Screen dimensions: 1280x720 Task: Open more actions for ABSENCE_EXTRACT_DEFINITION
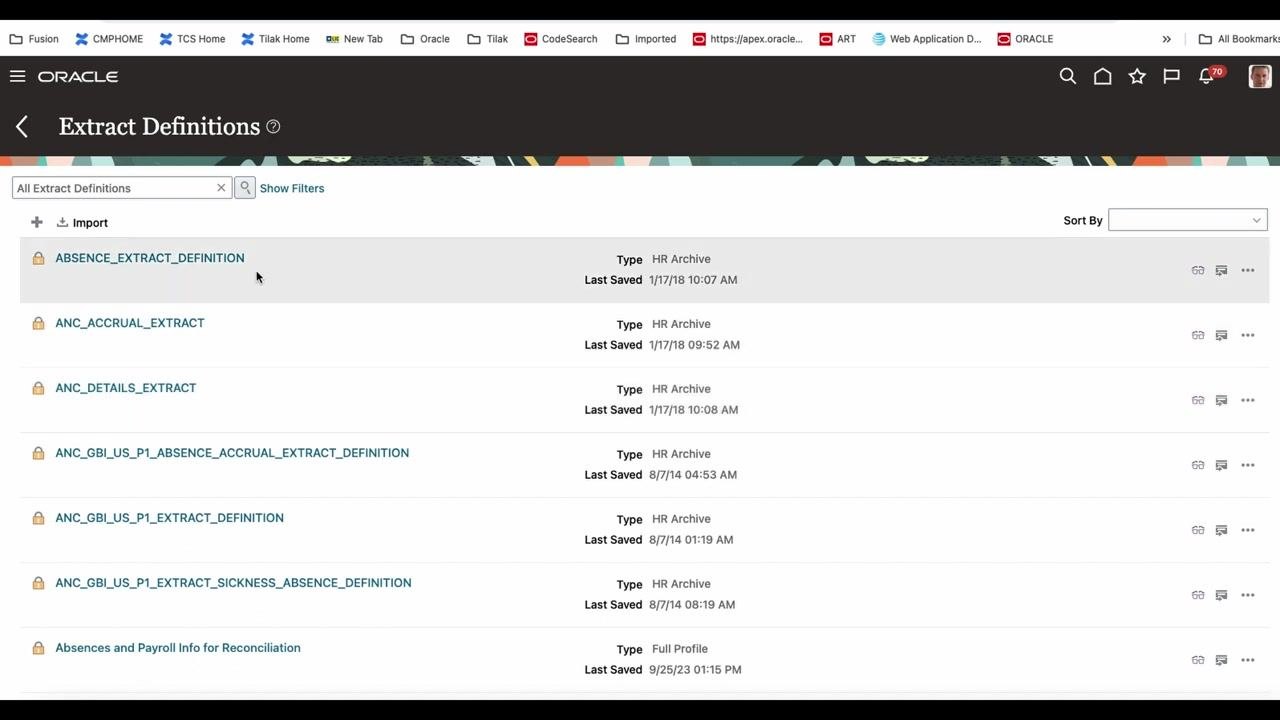coord(1248,270)
